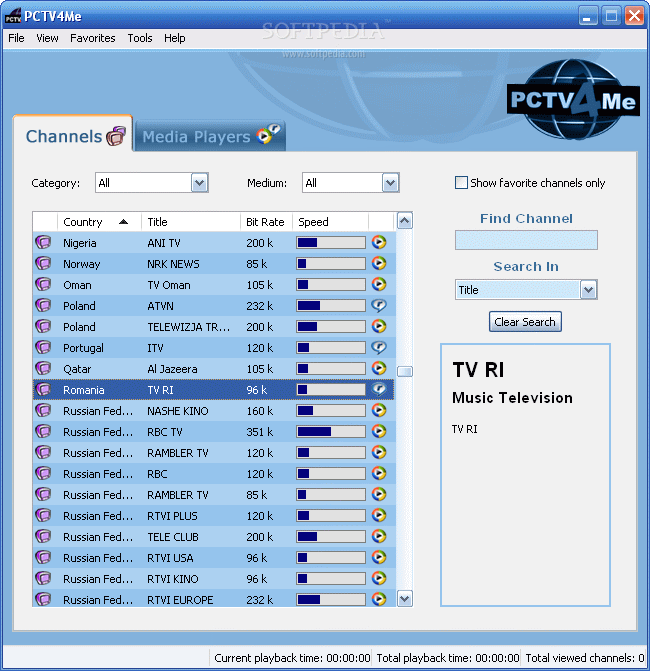The image size is (650, 671).
Task: Select the RTVI USA channel title
Action: coord(170,558)
